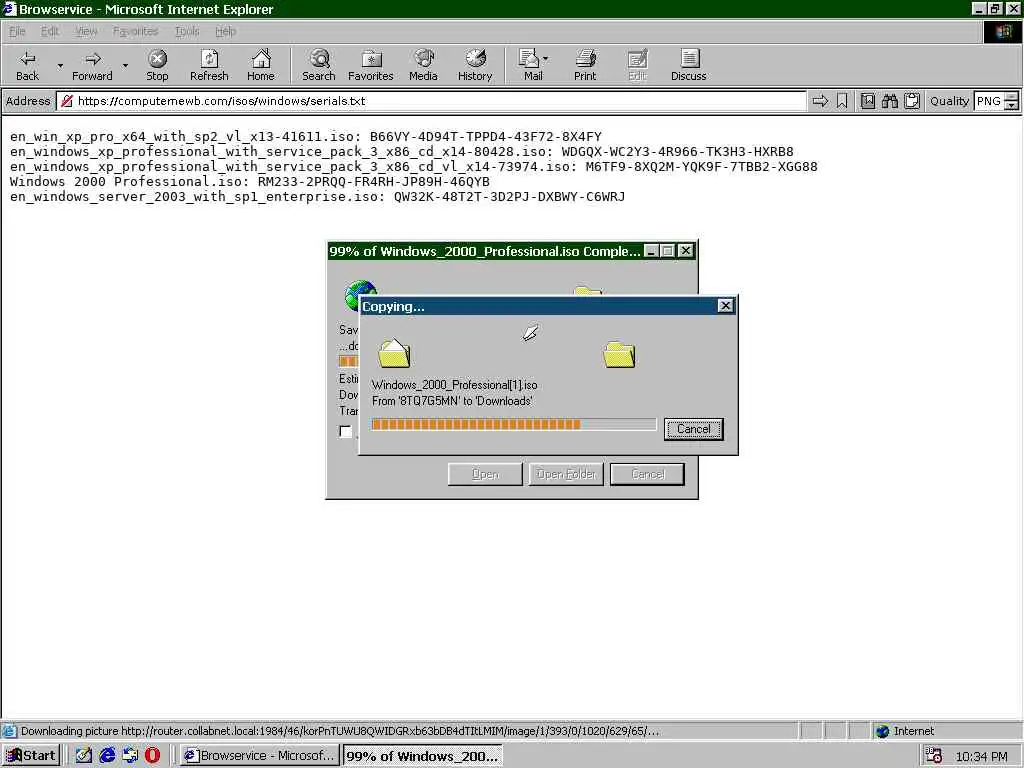The width and height of the screenshot is (1024, 768).
Task: Click the page icon in address bar
Action: (x=67, y=101)
